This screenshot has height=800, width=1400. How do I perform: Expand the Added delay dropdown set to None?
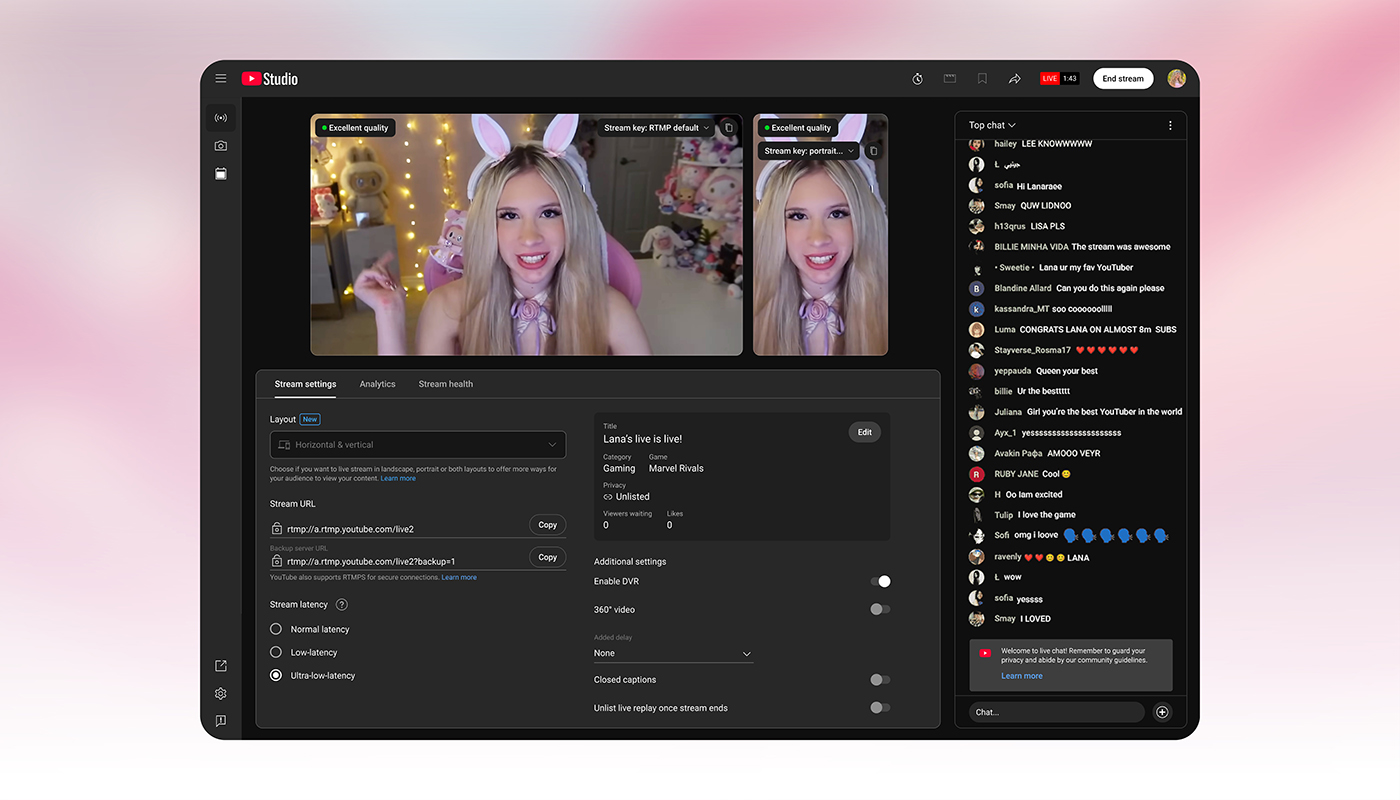[672, 652]
